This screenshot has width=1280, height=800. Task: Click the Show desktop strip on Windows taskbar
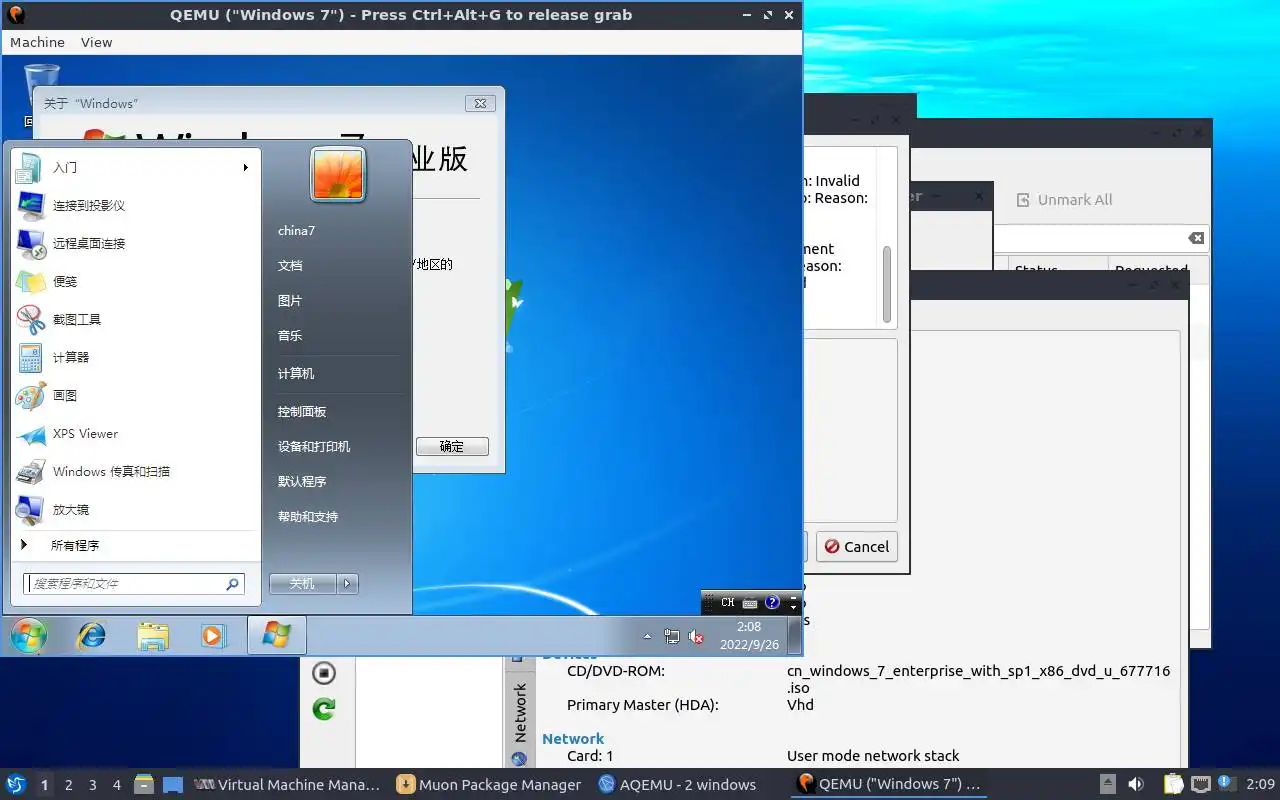tap(796, 636)
